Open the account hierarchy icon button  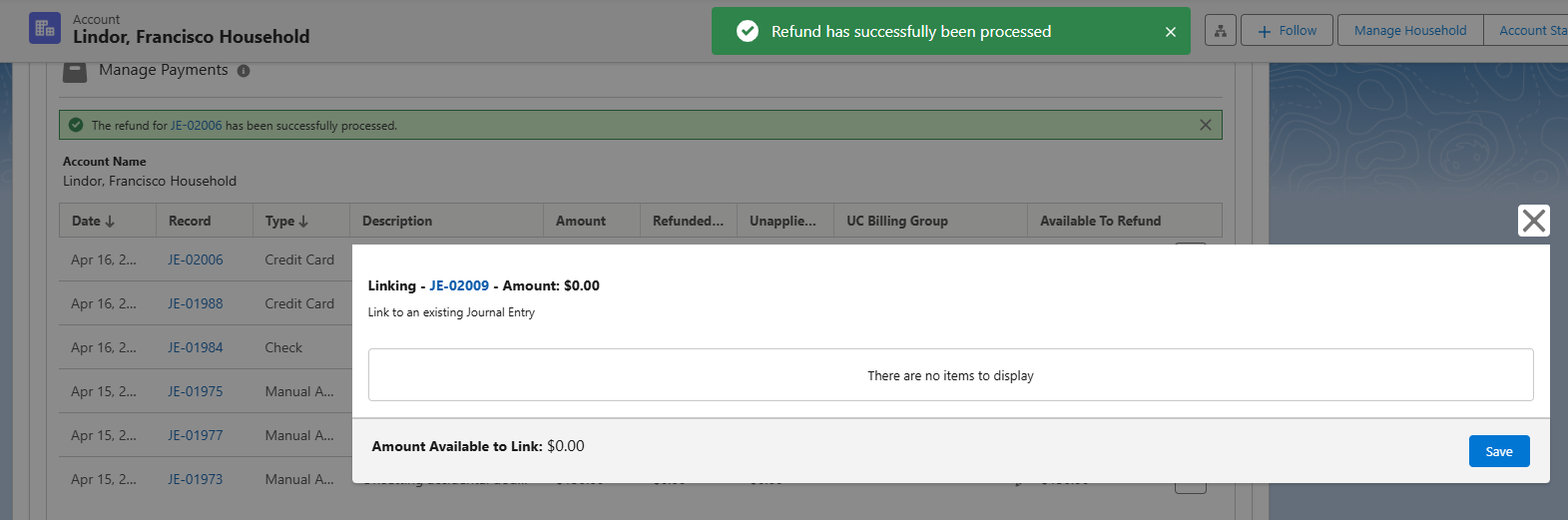pos(1220,31)
